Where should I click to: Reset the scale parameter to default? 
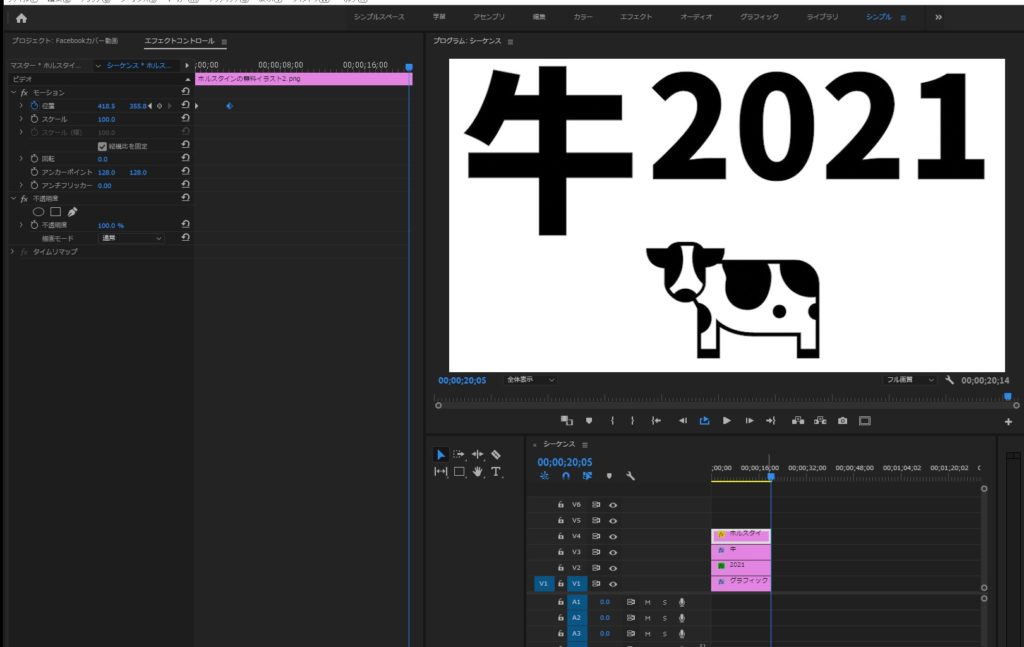186,119
